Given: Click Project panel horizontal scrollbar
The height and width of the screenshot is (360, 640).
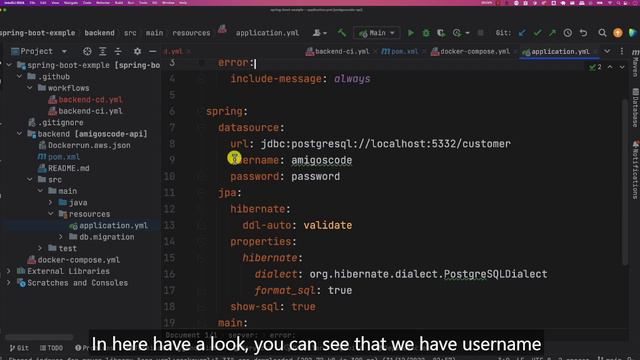Looking at the screenshot, I should coord(39,338).
